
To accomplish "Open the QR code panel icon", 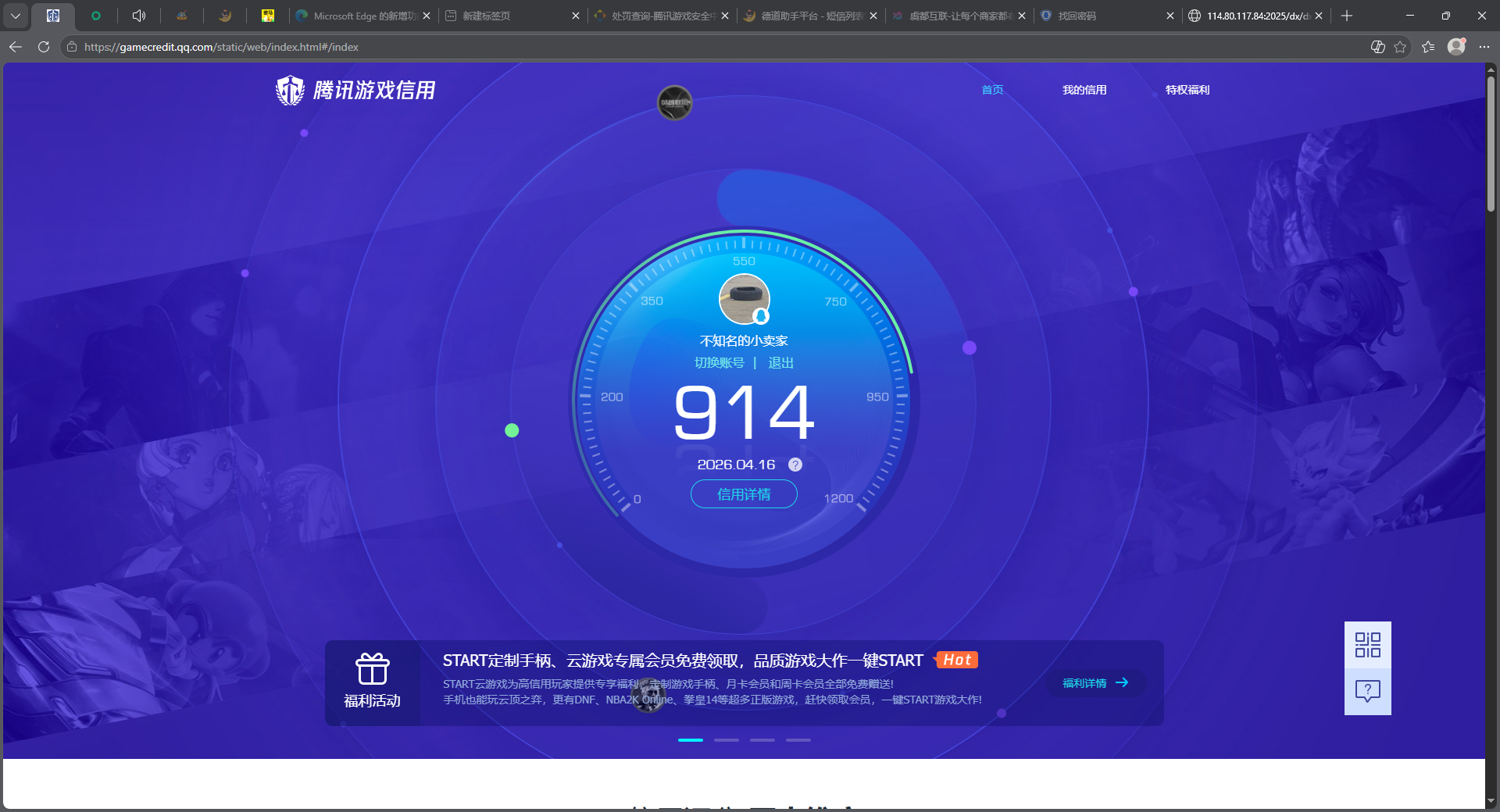I will point(1366,645).
